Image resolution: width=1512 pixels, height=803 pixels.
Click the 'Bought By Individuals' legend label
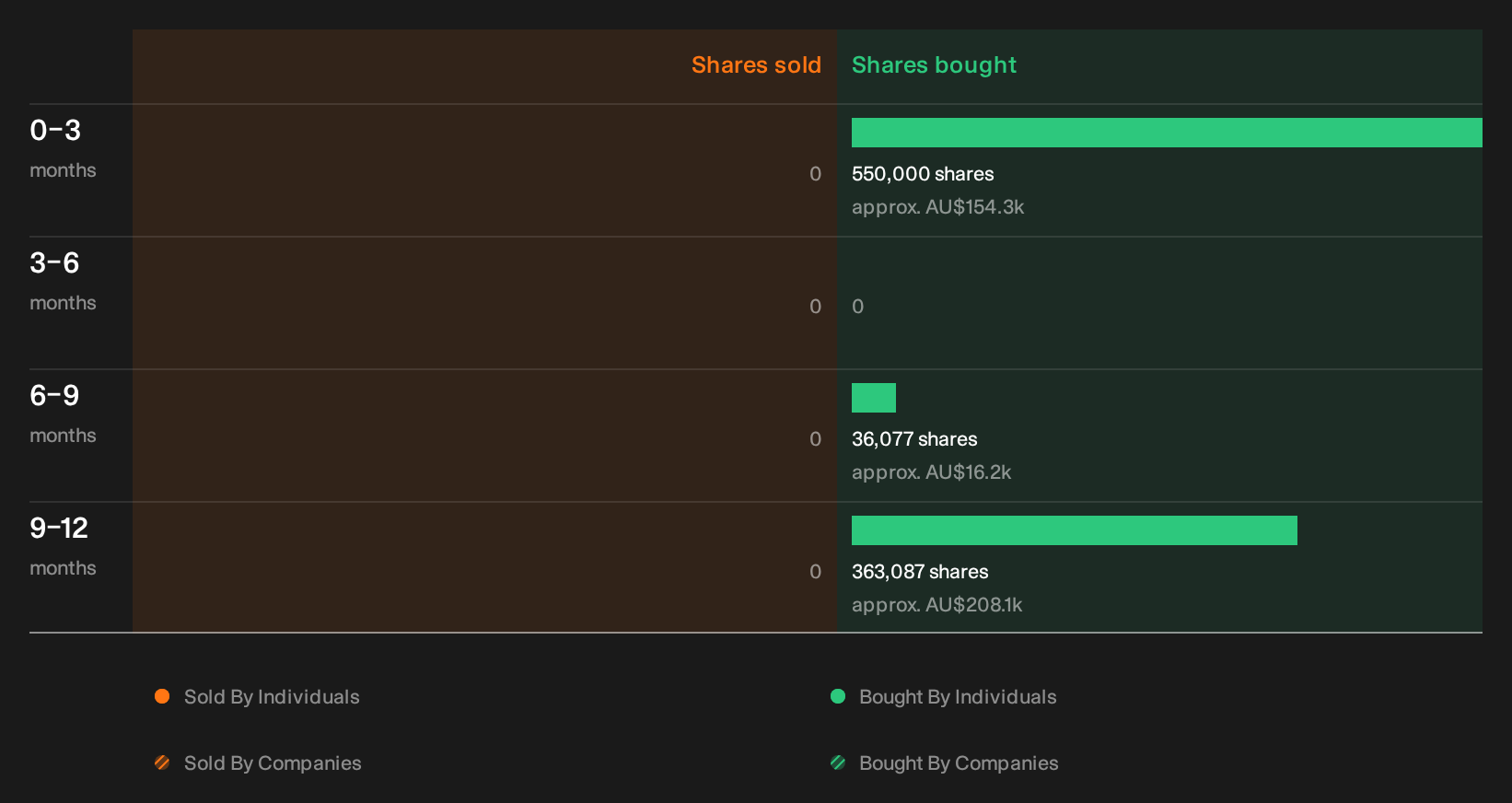point(958,697)
